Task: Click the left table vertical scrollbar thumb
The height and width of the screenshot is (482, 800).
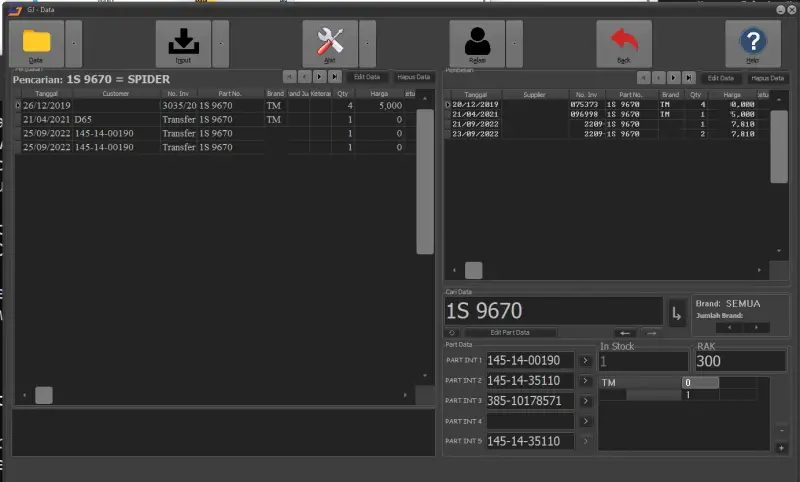Action: (424, 181)
